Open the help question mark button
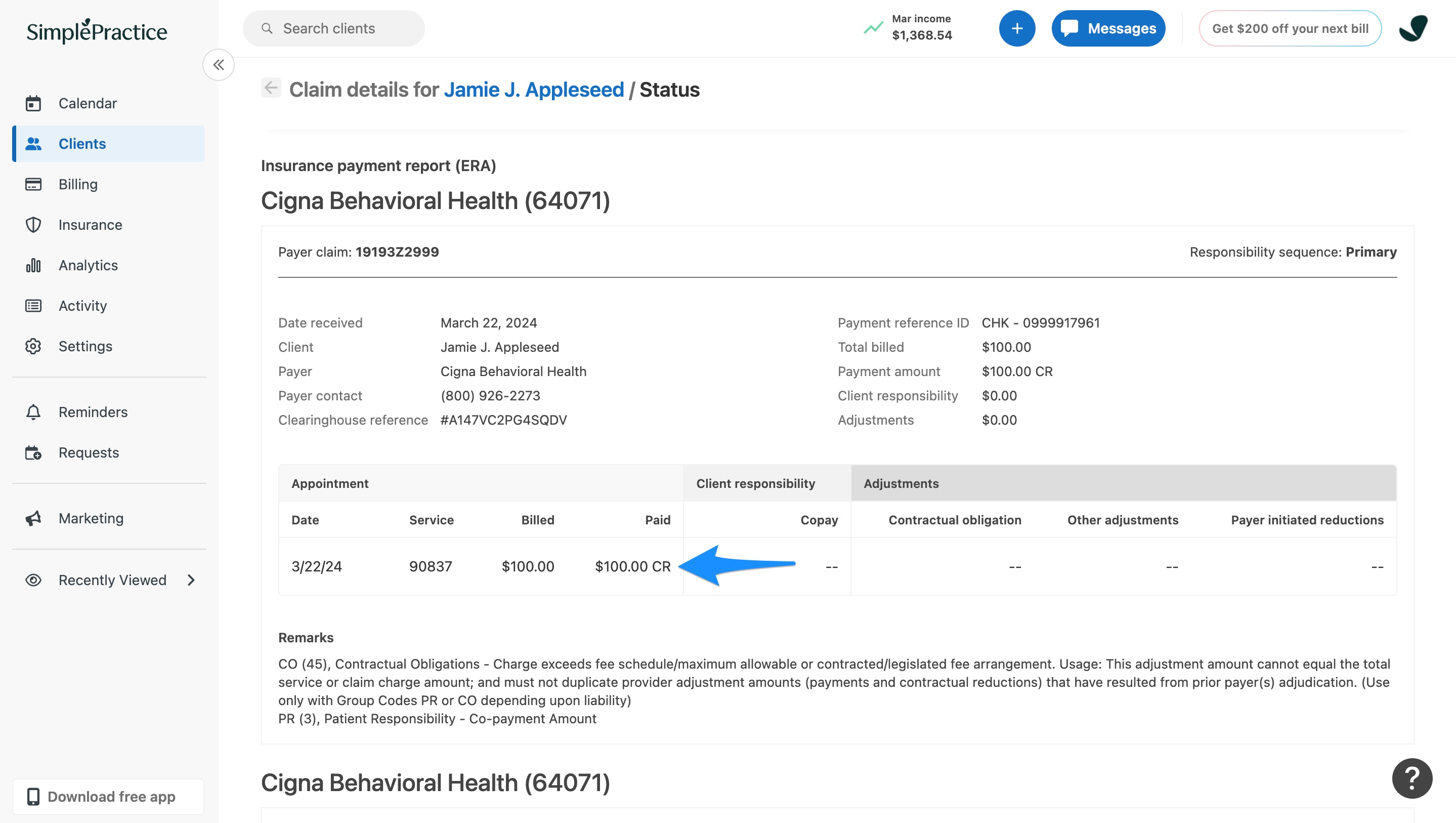 click(x=1412, y=778)
